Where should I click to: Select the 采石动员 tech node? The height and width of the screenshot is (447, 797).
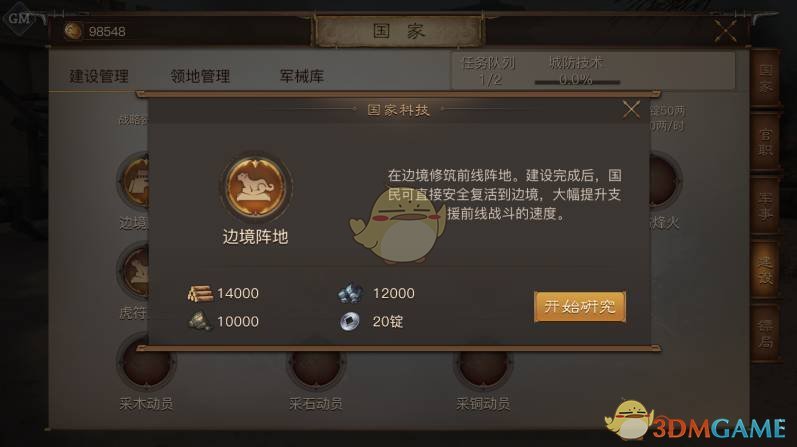point(316,365)
